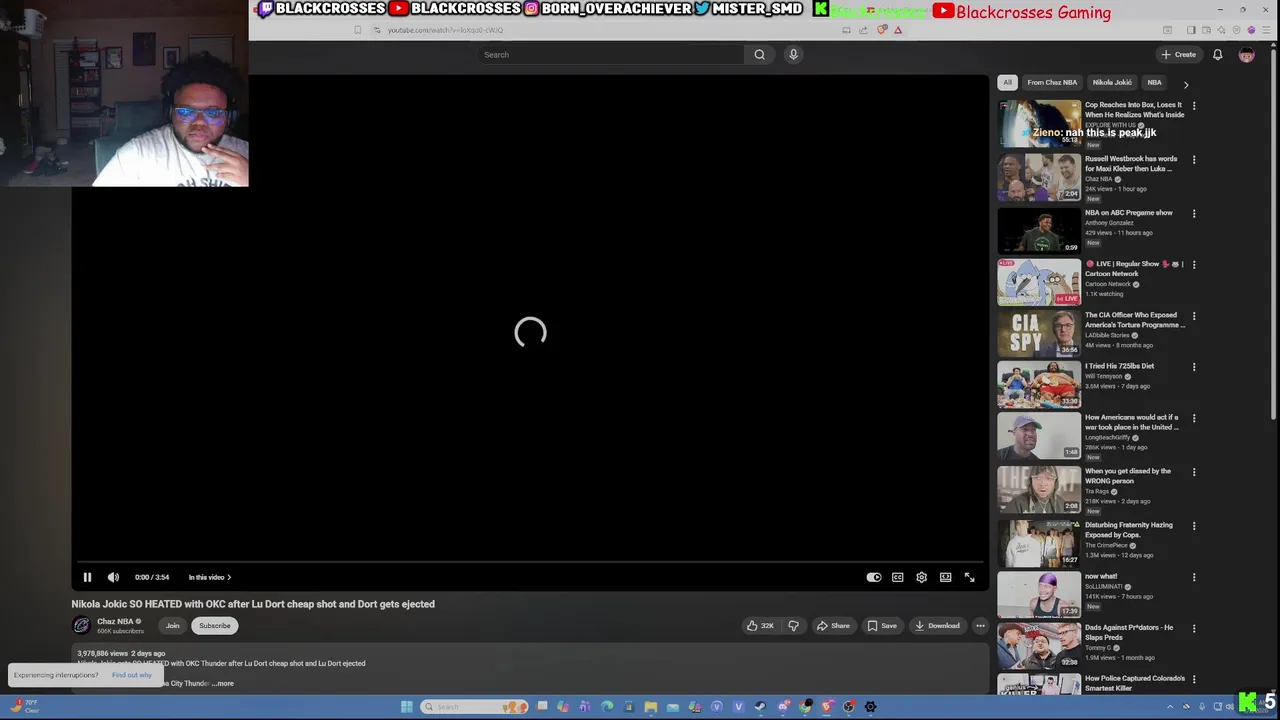Mute the video volume speaker icon

tap(113, 577)
